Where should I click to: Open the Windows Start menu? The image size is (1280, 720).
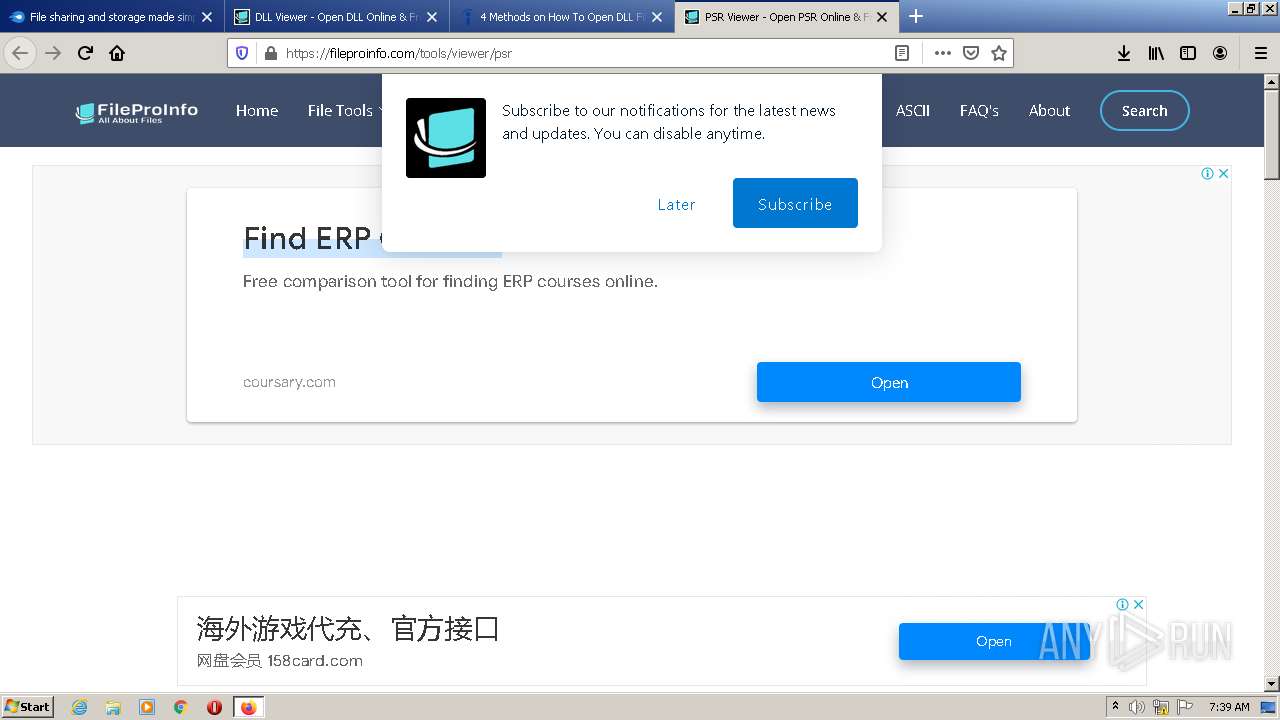pyautogui.click(x=28, y=707)
